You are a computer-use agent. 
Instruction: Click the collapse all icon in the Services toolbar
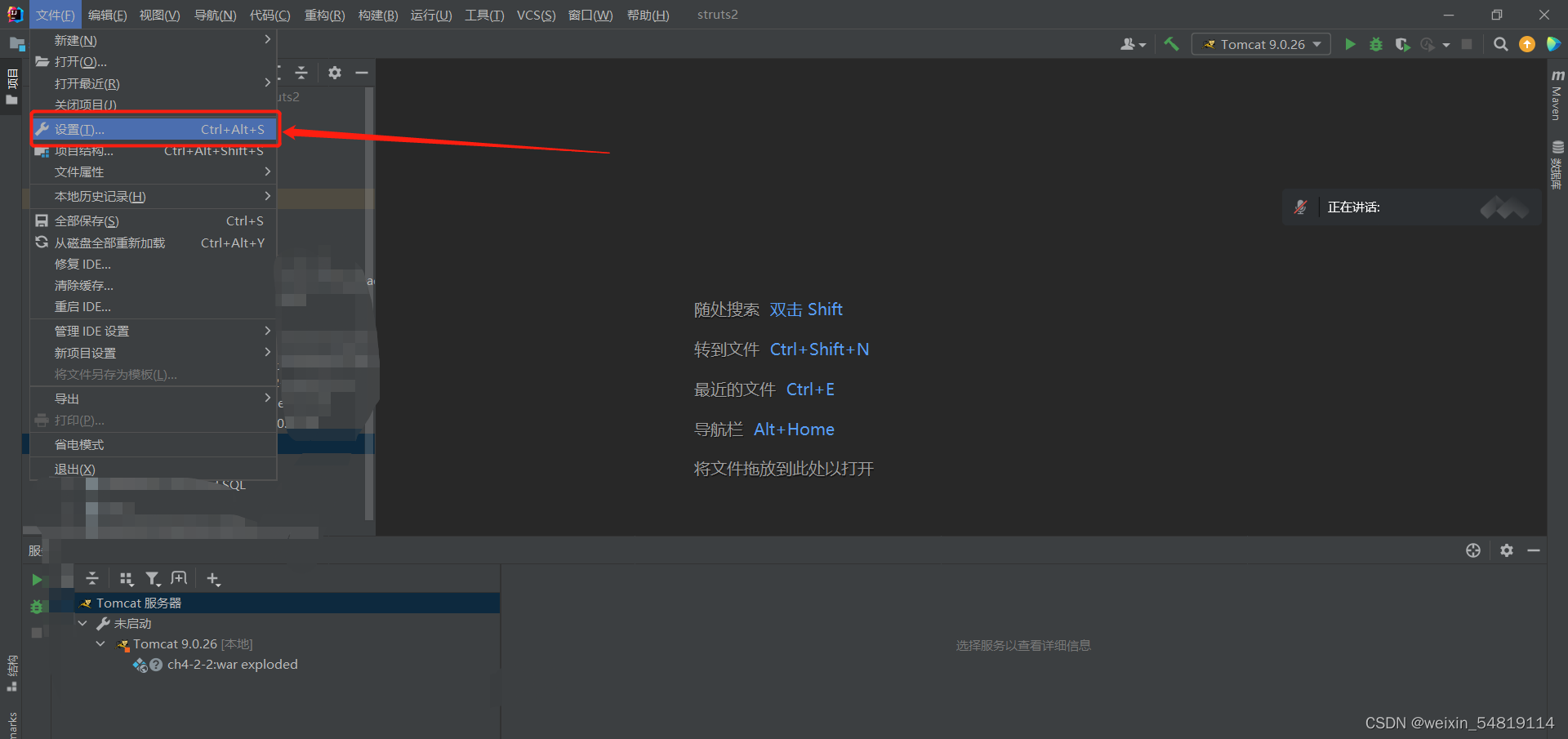pyautogui.click(x=92, y=578)
